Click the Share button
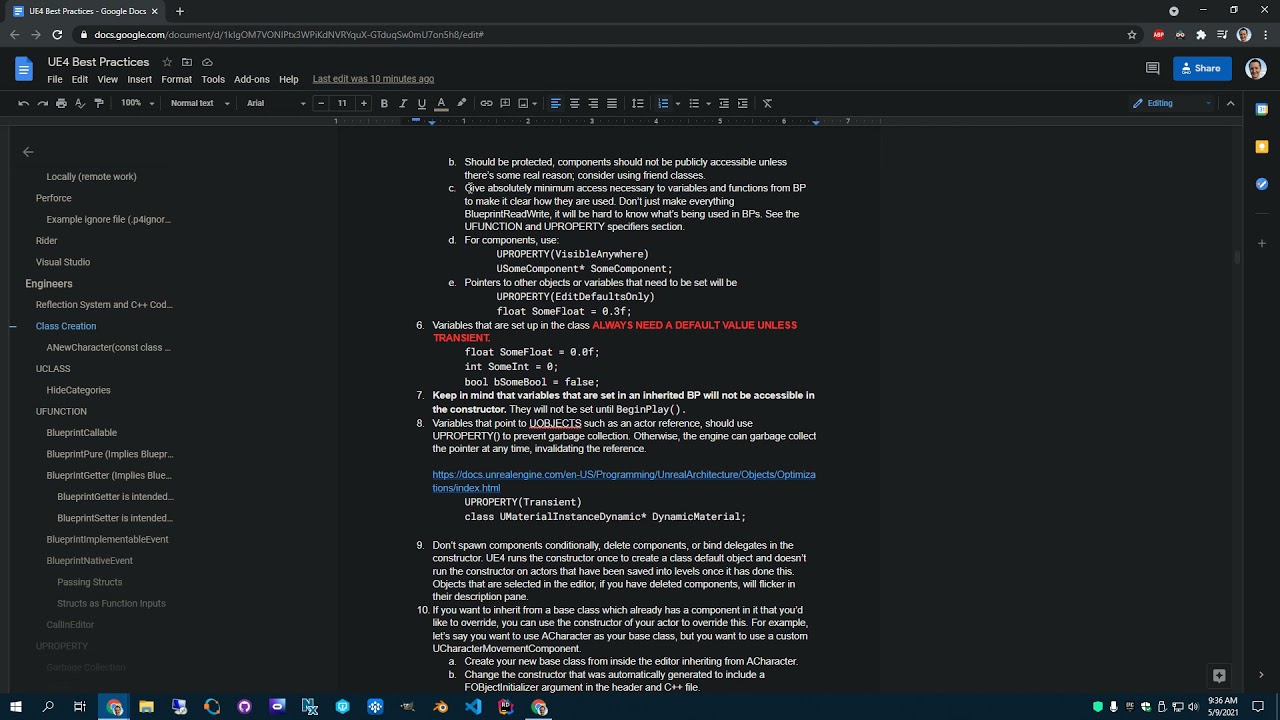The width and height of the screenshot is (1280, 720). point(1200,68)
